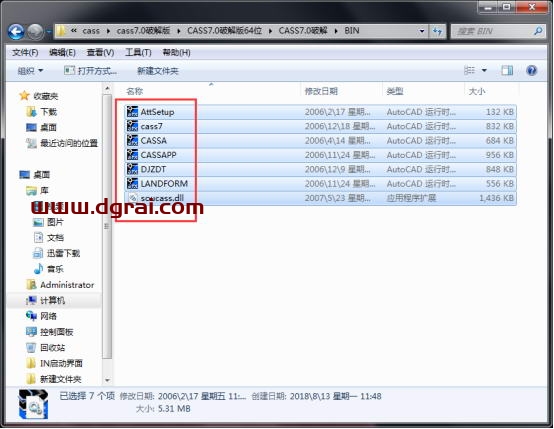Open the address bar history dropdown arrow
Image resolution: width=554 pixels, height=429 pixels.
[x=422, y=31]
